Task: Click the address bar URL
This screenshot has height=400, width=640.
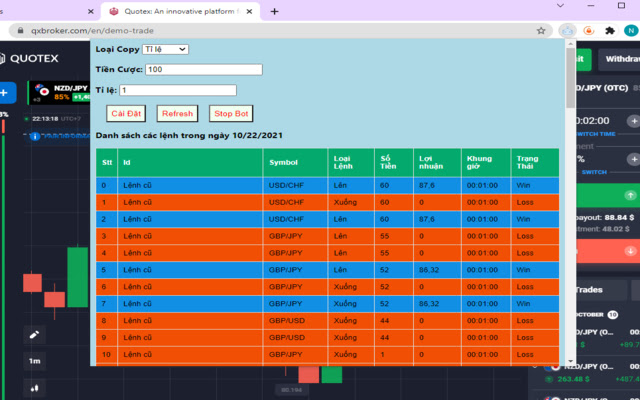Action: [x=93, y=31]
